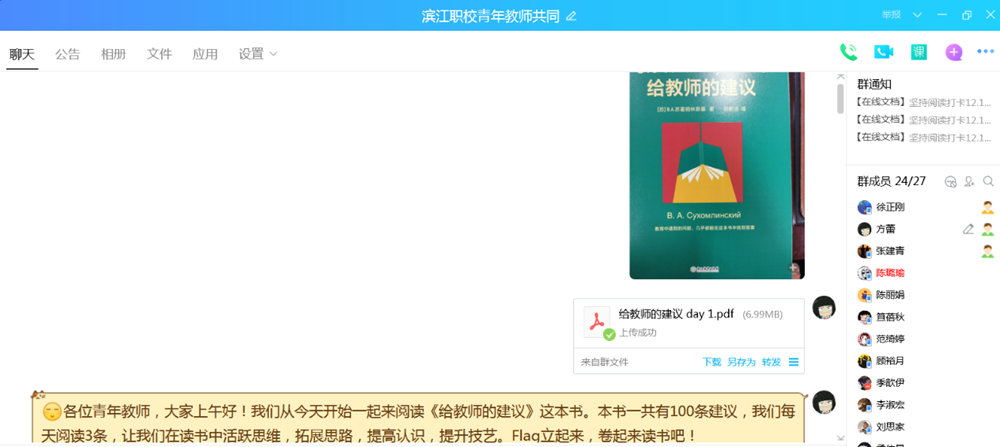Click 徐正刚's avatar in member list
Image resolution: width=1000 pixels, height=447 pixels.
tap(865, 207)
